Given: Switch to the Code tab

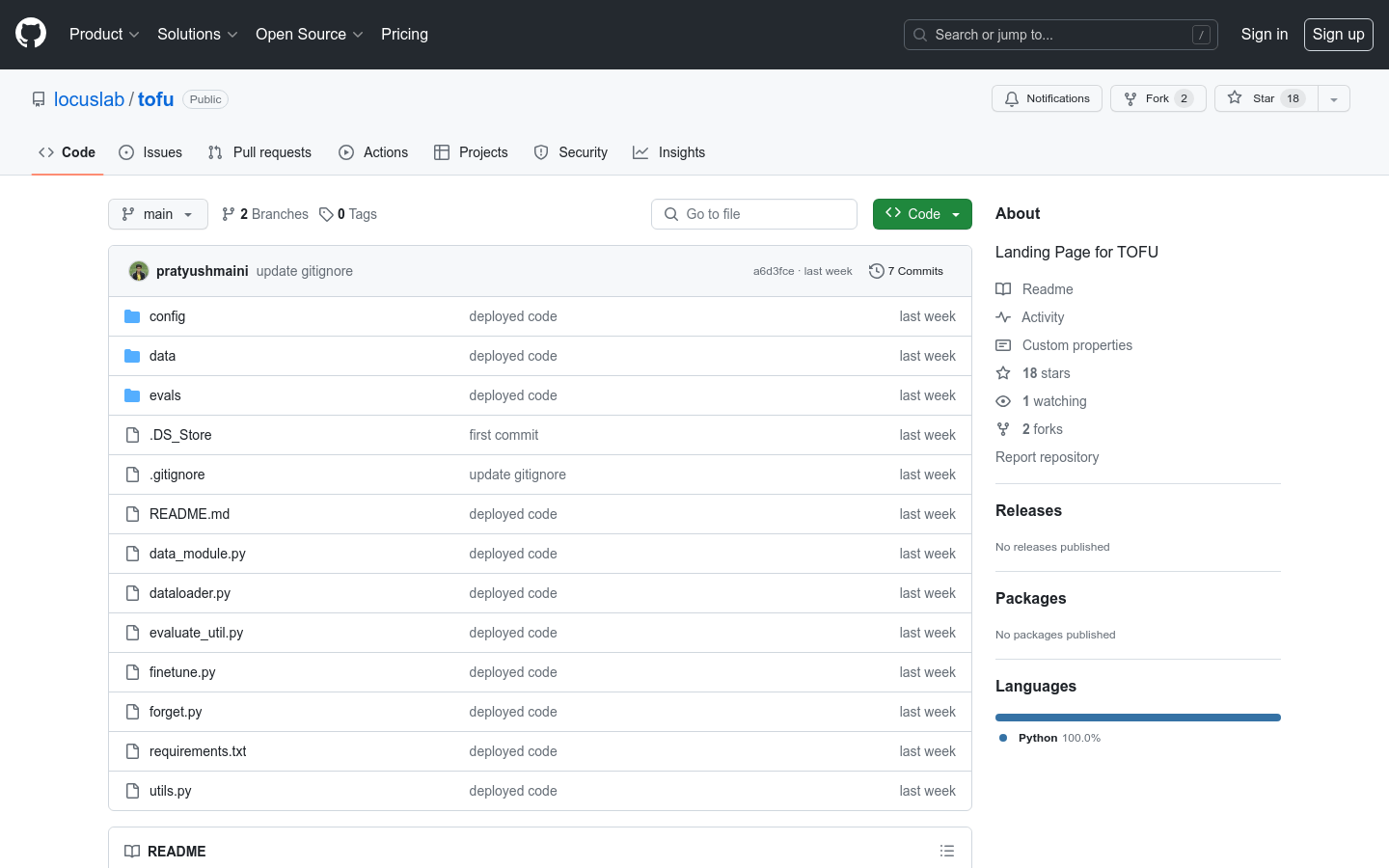Looking at the screenshot, I should 68,152.
